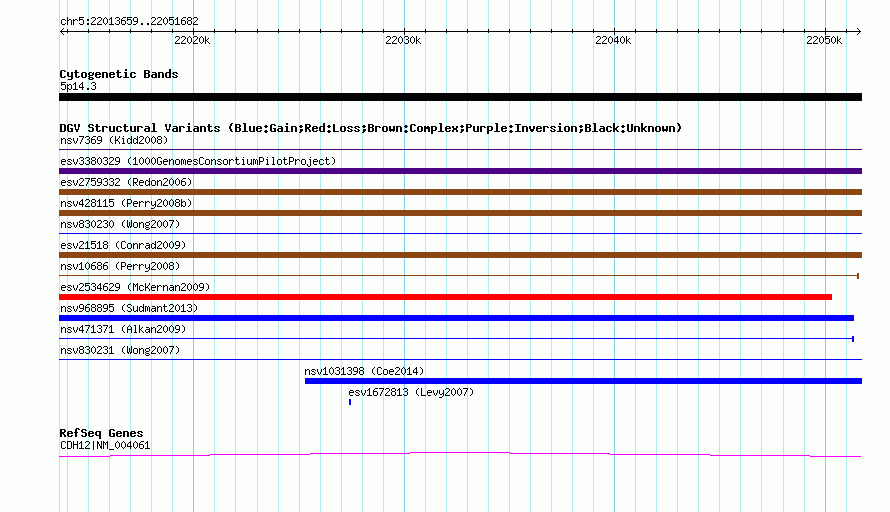Viewport: 890px width, 512px height.
Task: Click the brown esv2759332 Redon2006 bar
Action: 460,192
